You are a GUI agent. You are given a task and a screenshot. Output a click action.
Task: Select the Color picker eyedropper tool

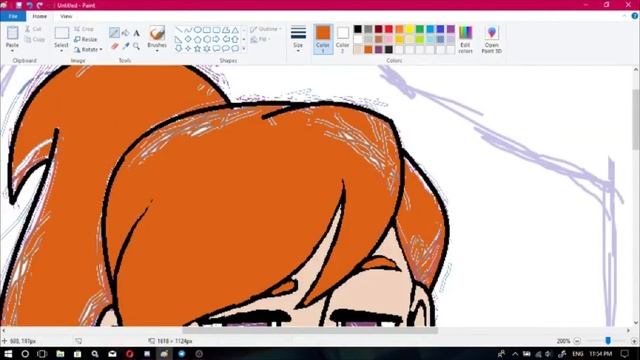click(126, 46)
